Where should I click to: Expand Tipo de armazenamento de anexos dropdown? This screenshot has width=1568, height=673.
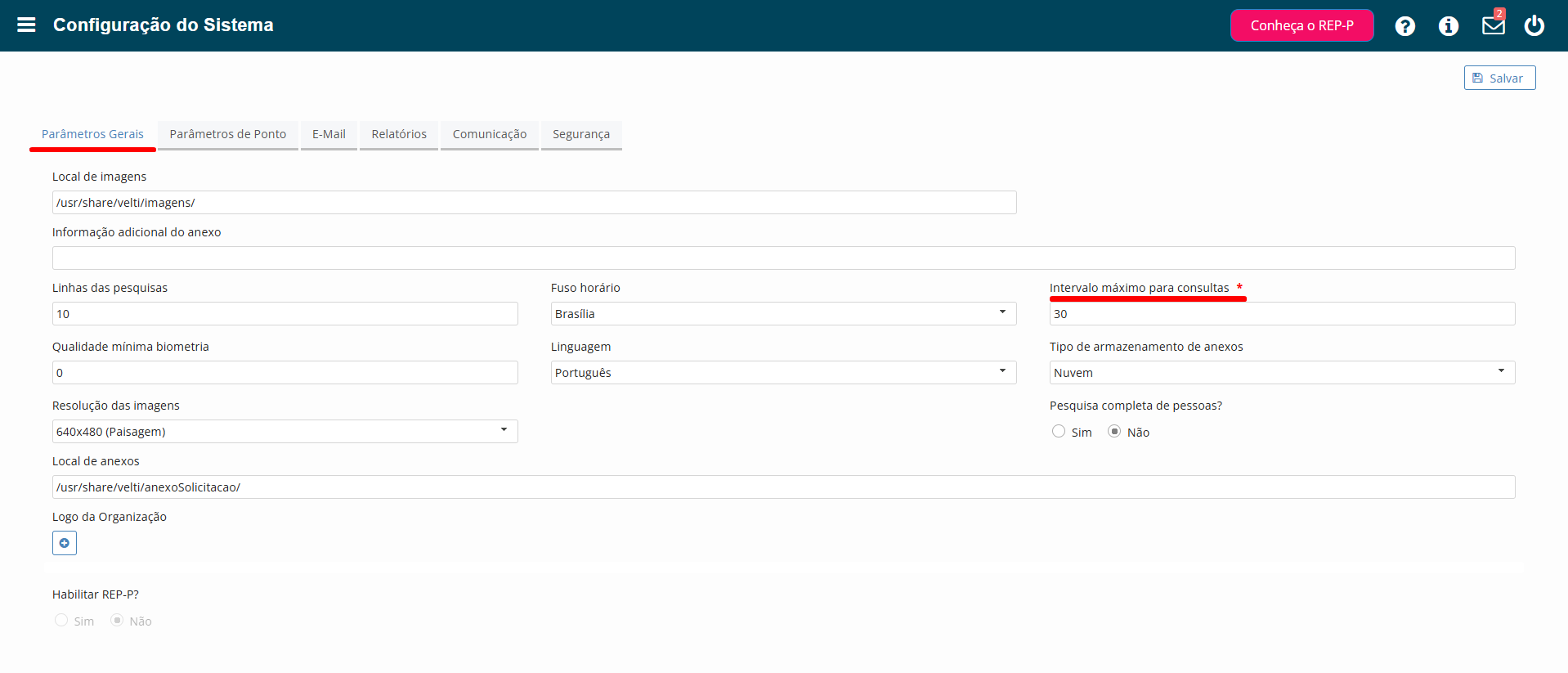(1282, 373)
